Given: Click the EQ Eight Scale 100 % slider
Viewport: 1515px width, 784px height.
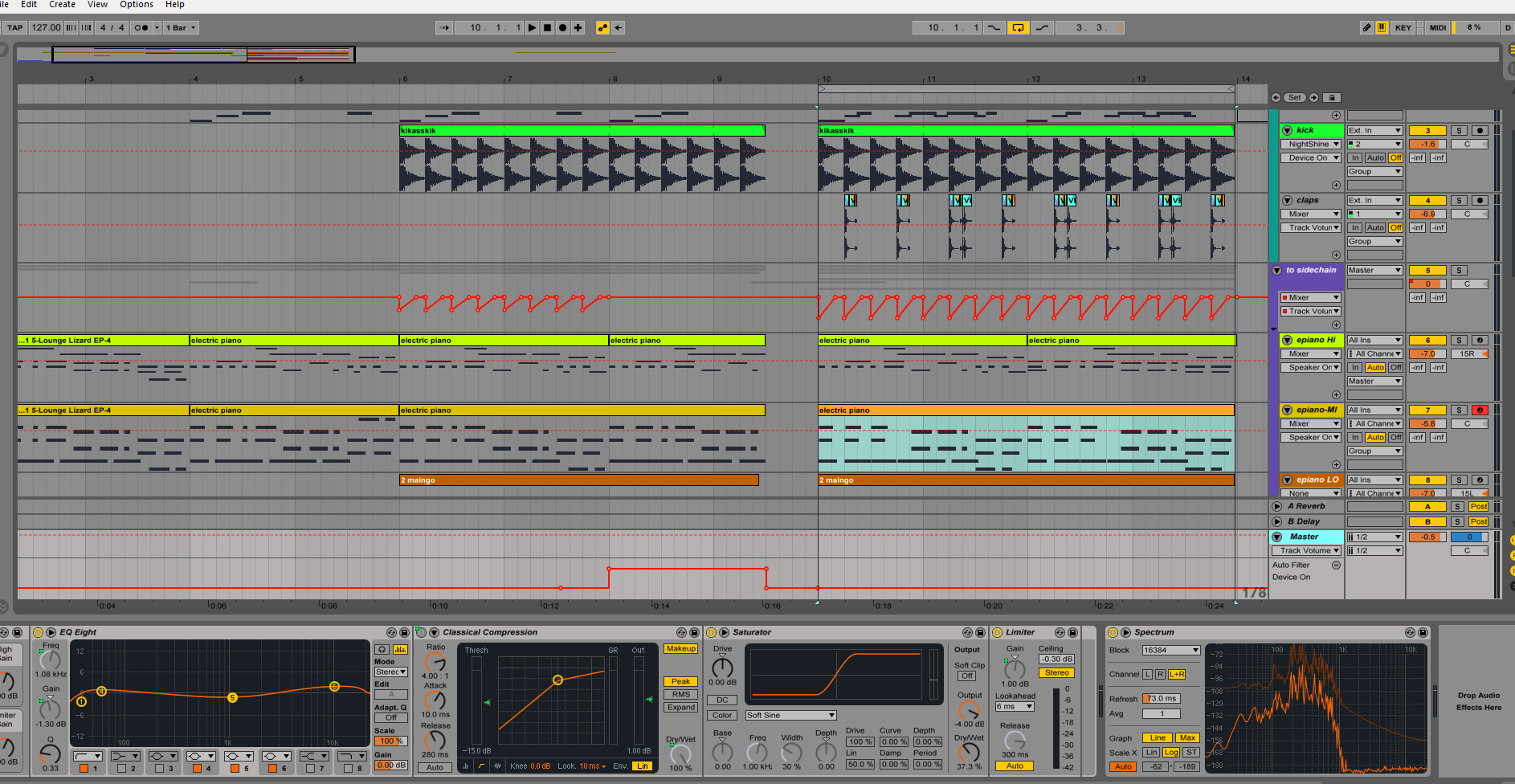Looking at the screenshot, I should pos(390,741).
